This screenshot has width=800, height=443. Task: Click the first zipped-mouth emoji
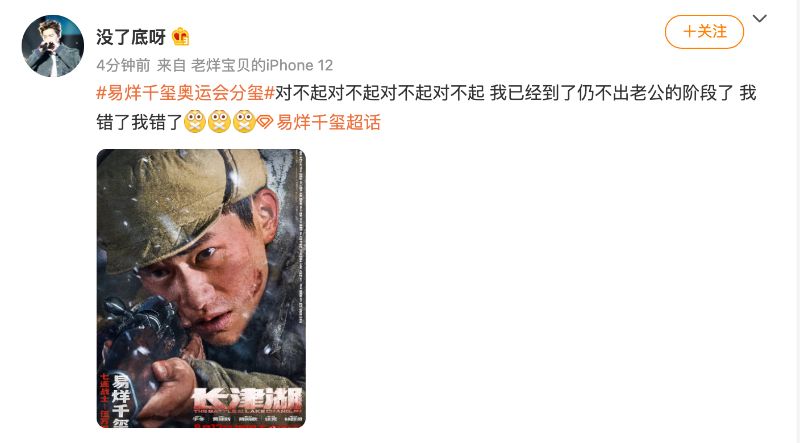(x=194, y=122)
